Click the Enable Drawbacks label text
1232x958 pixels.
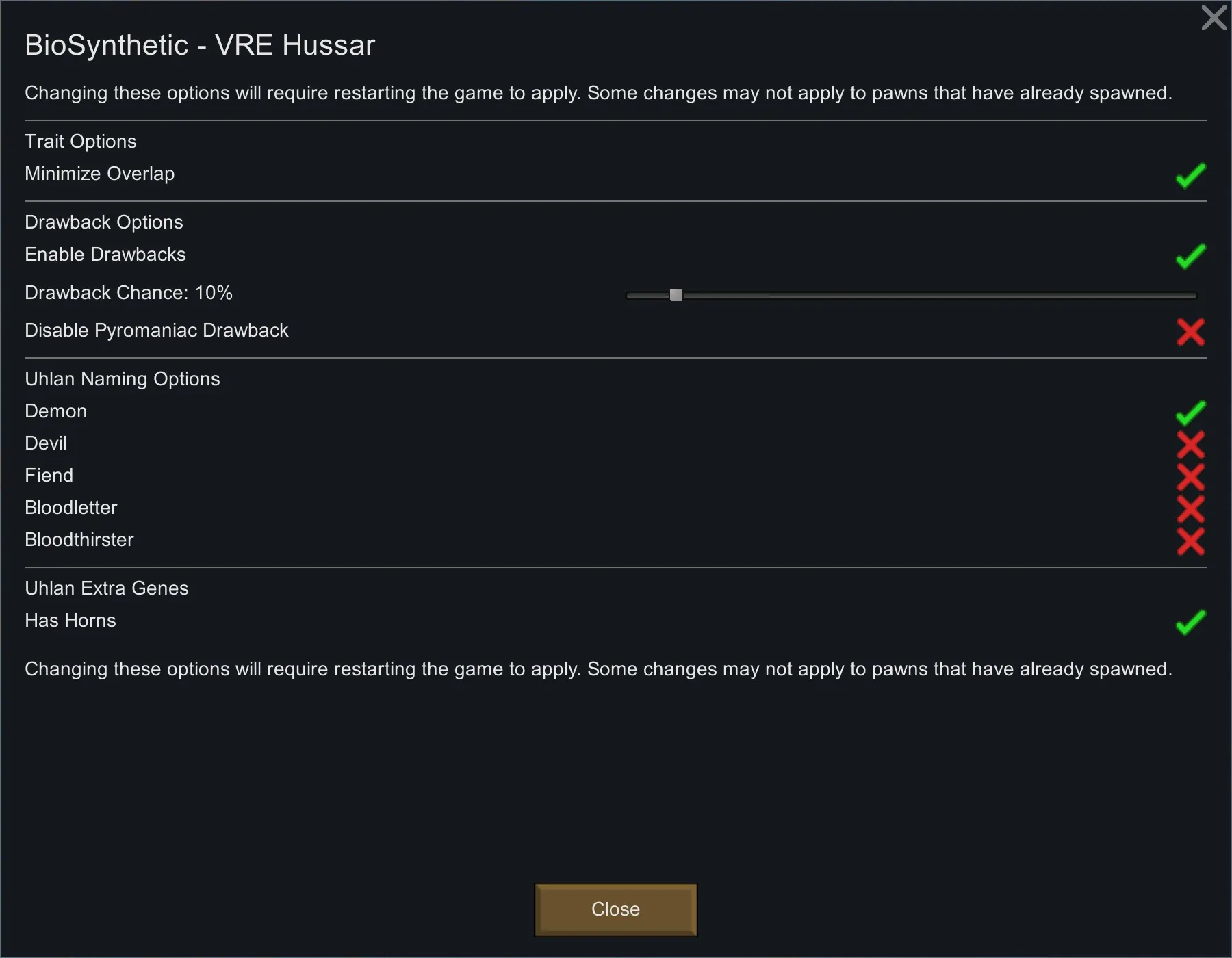pyautogui.click(x=105, y=255)
